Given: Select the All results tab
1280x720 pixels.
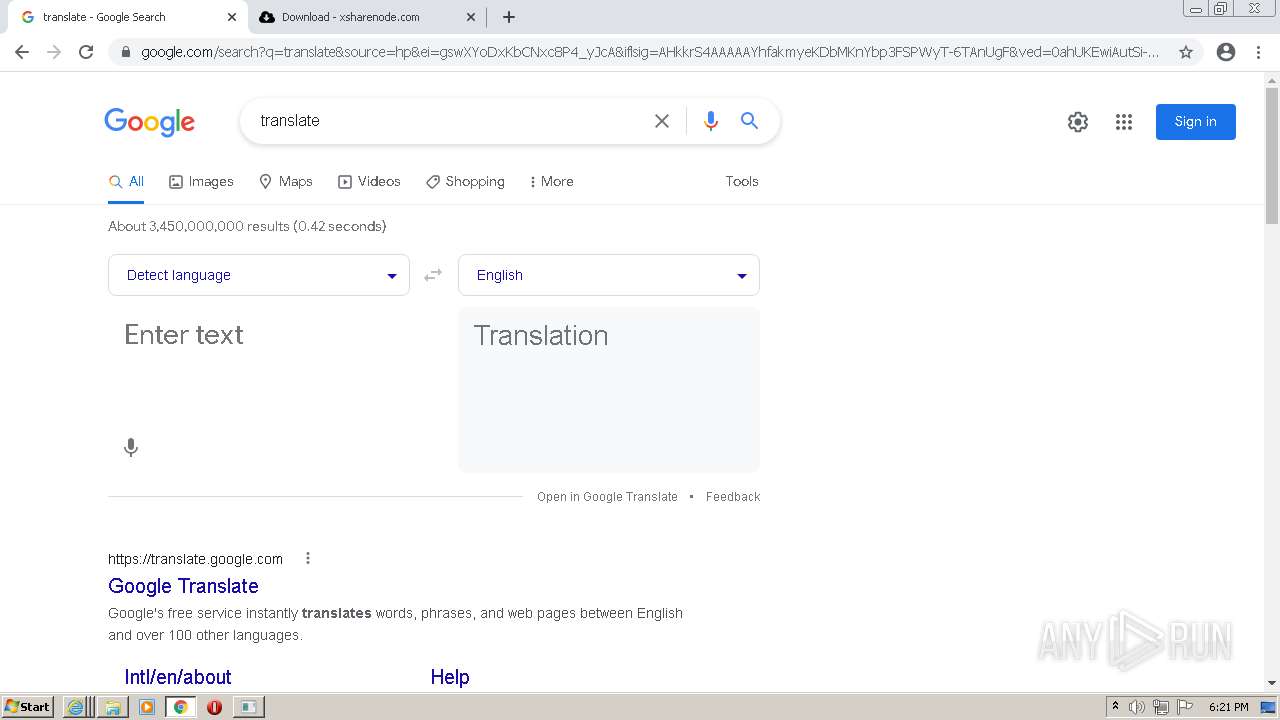Looking at the screenshot, I should click(x=126, y=182).
